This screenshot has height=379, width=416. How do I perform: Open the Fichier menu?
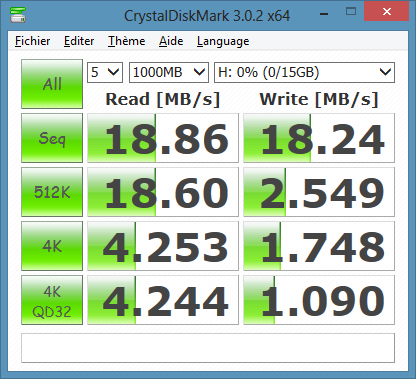coord(33,41)
